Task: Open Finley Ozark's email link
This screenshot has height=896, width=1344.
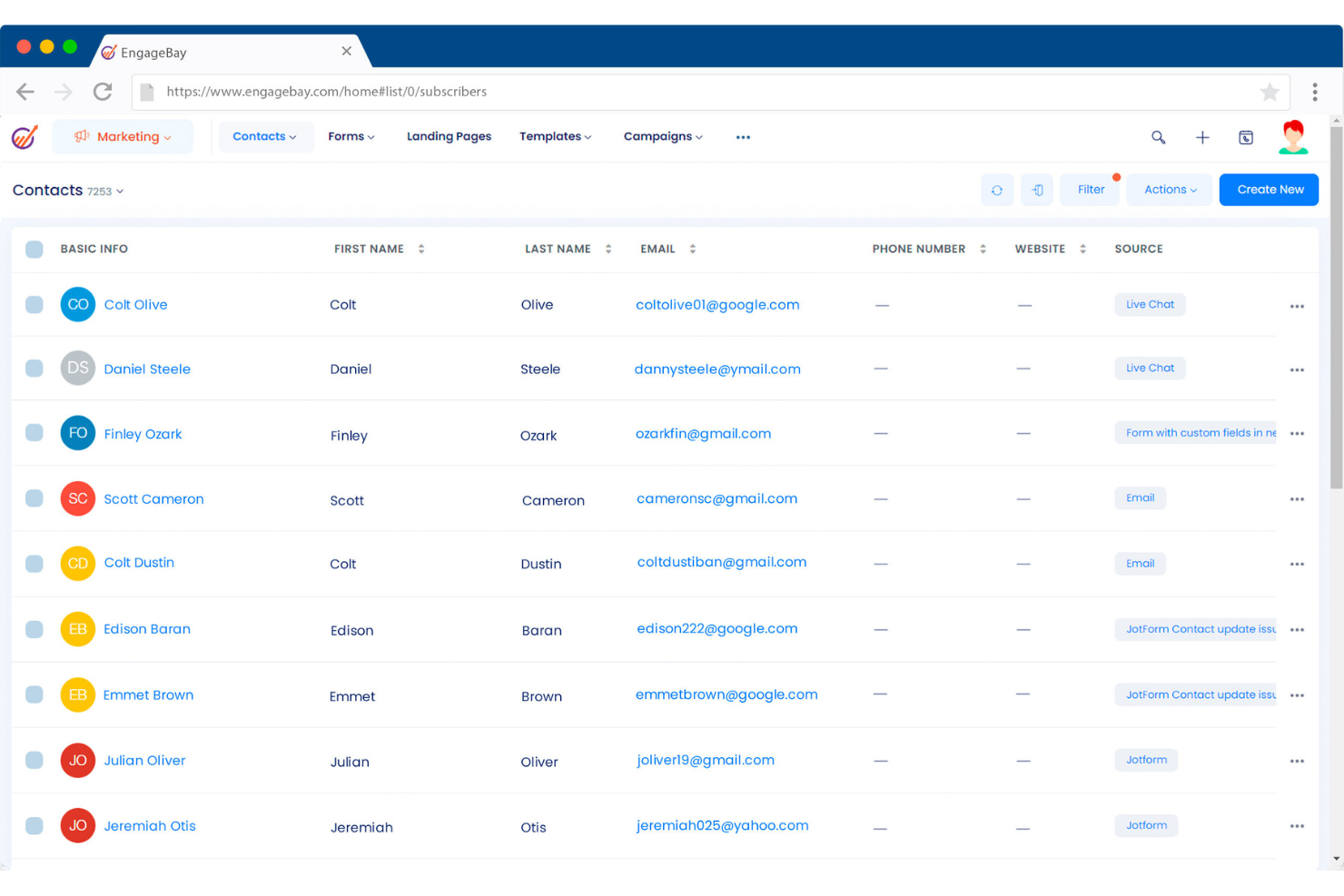Action: (704, 434)
